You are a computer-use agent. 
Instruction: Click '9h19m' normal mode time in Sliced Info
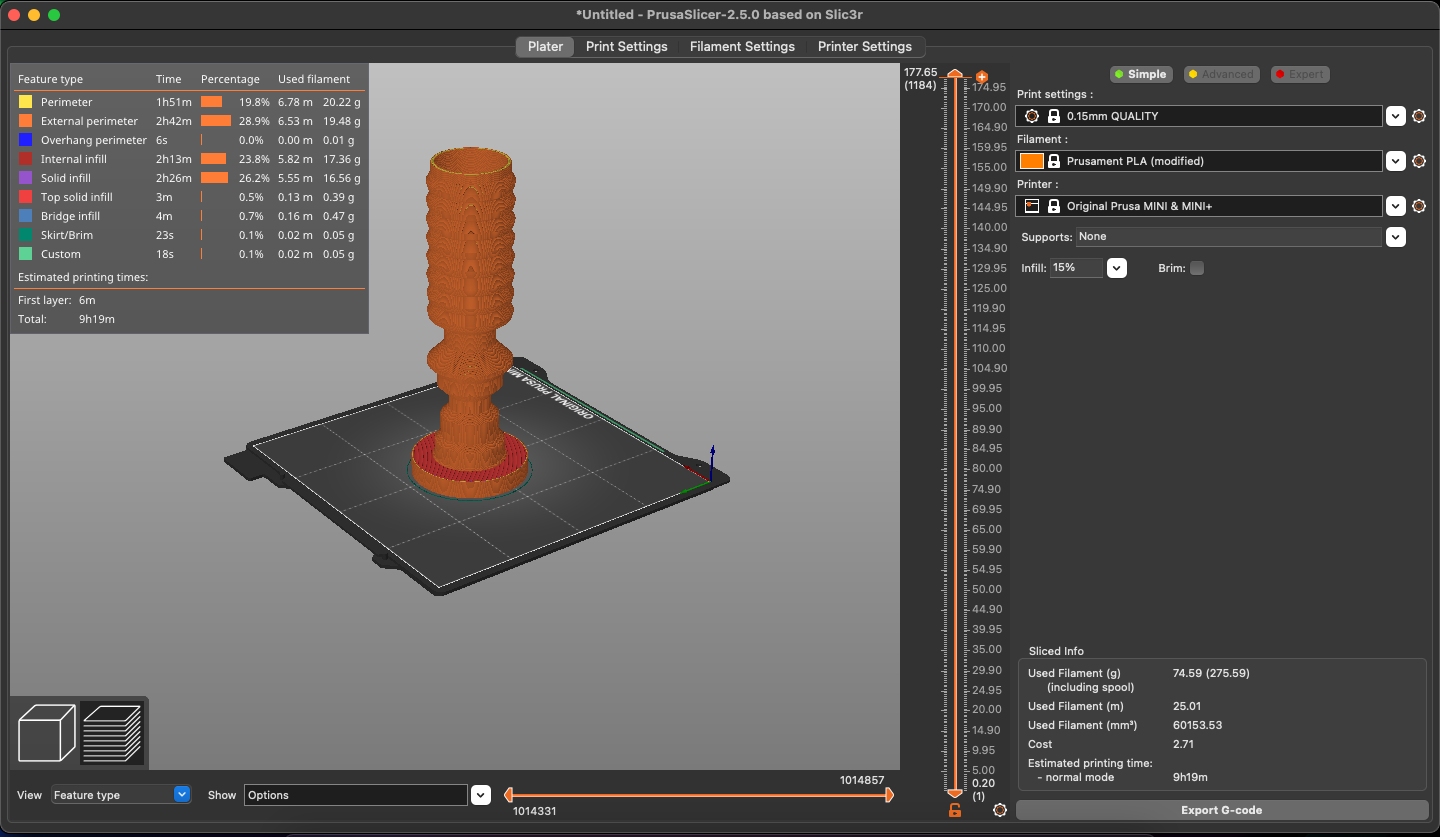click(1190, 777)
